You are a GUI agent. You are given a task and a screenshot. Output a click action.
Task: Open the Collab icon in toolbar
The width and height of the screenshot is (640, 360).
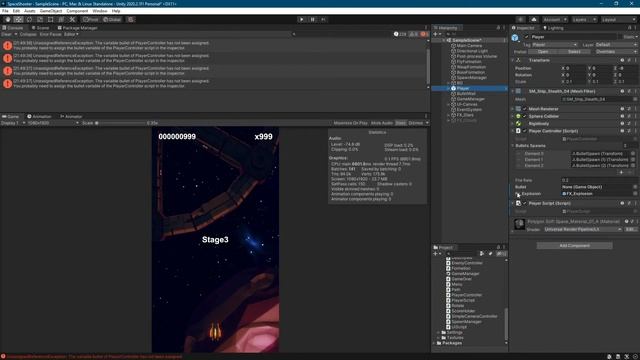pyautogui.click(x=520, y=19)
